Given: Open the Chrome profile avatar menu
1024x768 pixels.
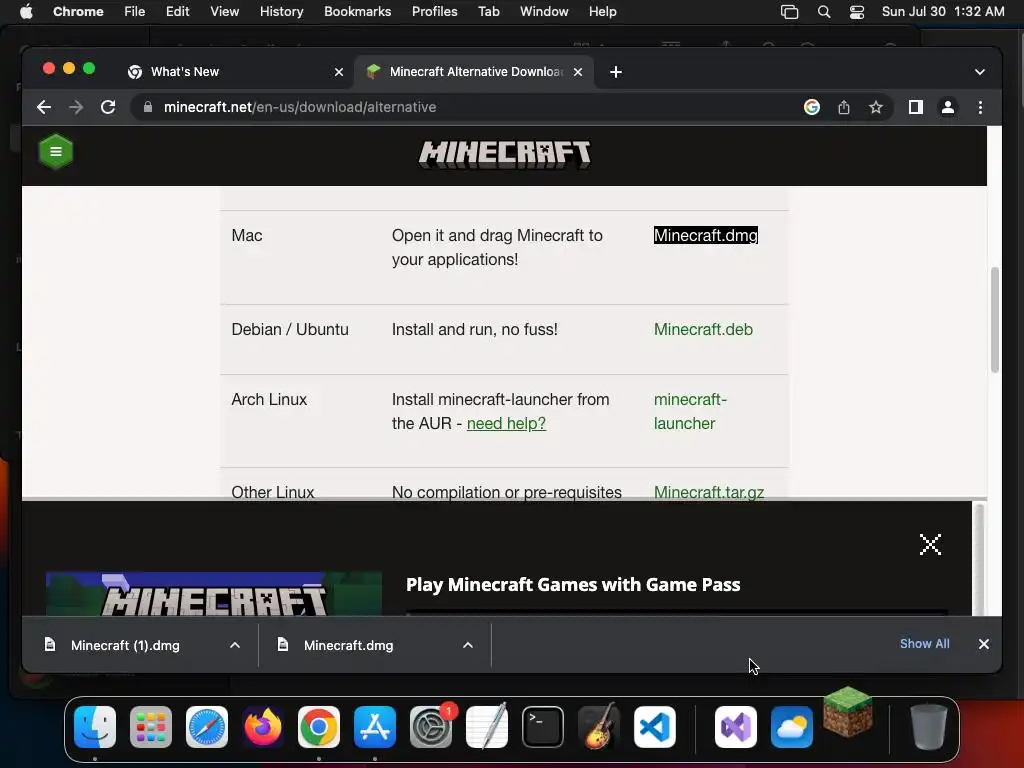Looking at the screenshot, I should coord(948,107).
